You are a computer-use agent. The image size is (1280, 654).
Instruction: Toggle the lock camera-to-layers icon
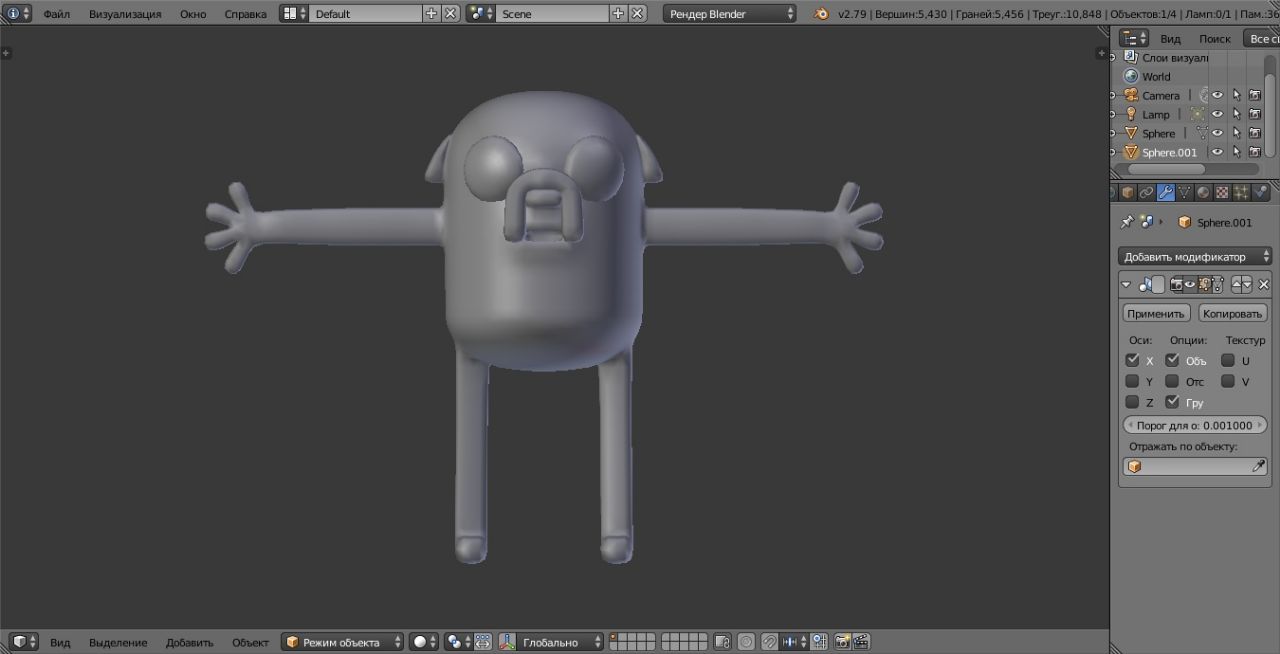(722, 642)
